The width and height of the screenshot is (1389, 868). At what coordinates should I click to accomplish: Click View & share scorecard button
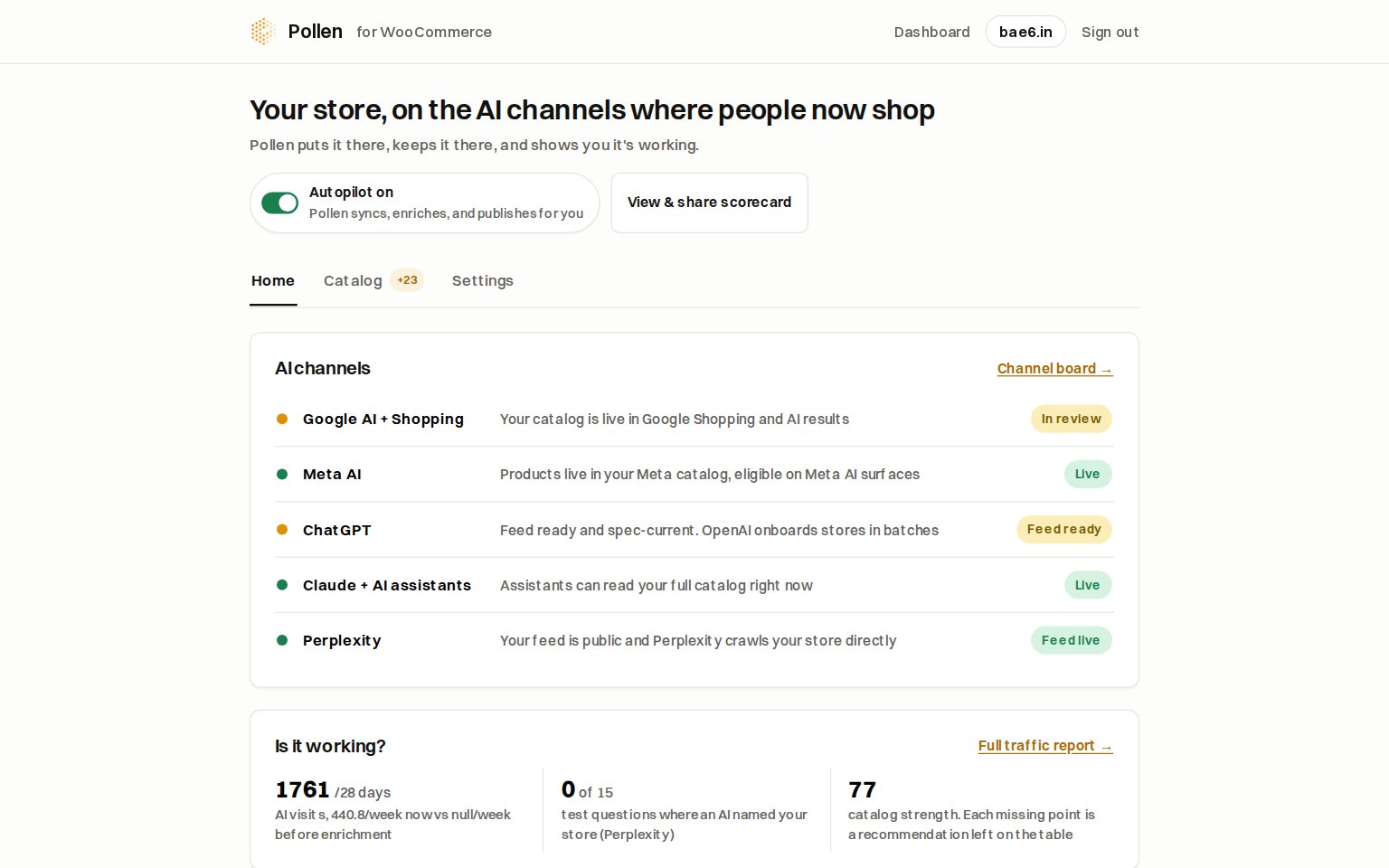(x=709, y=203)
